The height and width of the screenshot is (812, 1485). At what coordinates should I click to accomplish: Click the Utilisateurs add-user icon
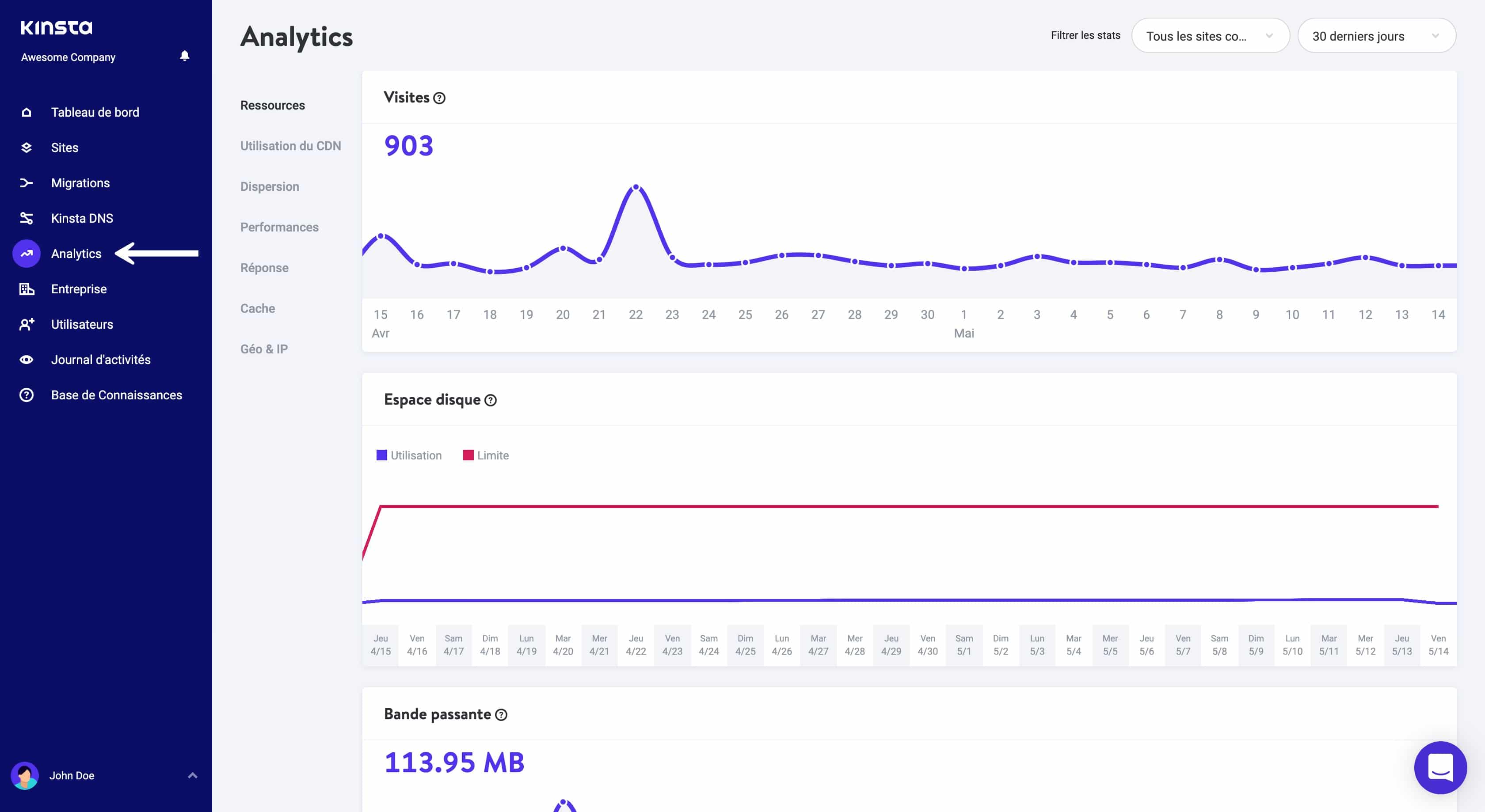click(x=27, y=324)
